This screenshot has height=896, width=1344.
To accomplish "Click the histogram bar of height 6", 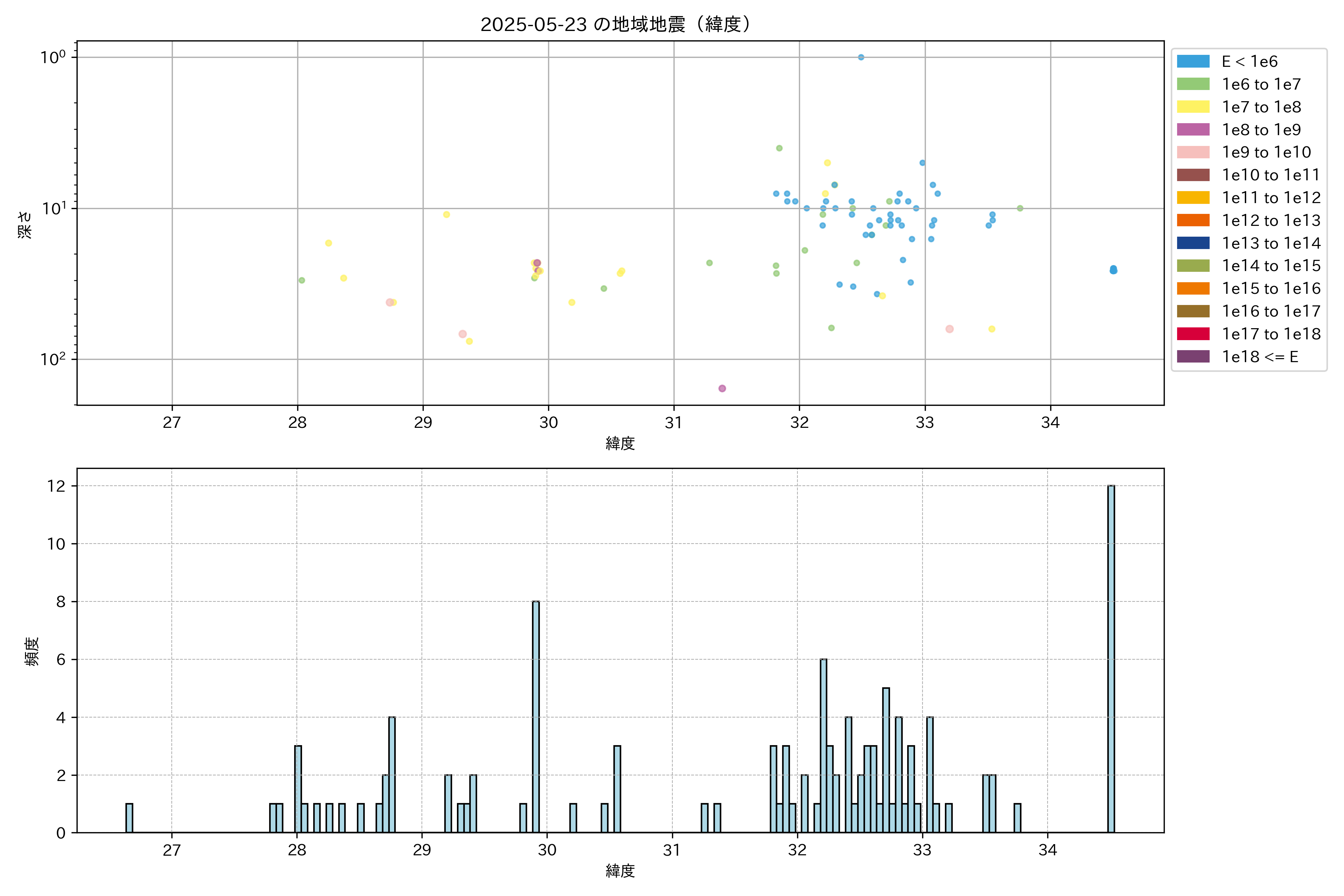I will click(x=824, y=746).
